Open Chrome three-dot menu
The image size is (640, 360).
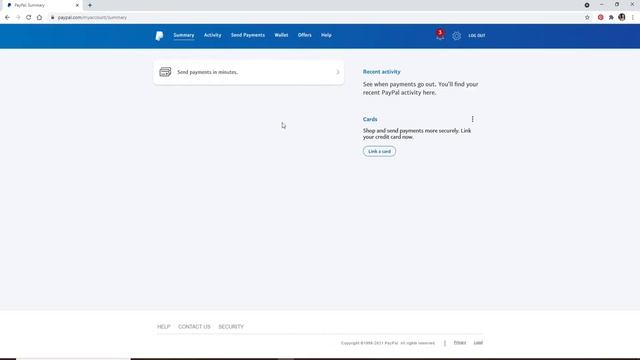(x=633, y=17)
